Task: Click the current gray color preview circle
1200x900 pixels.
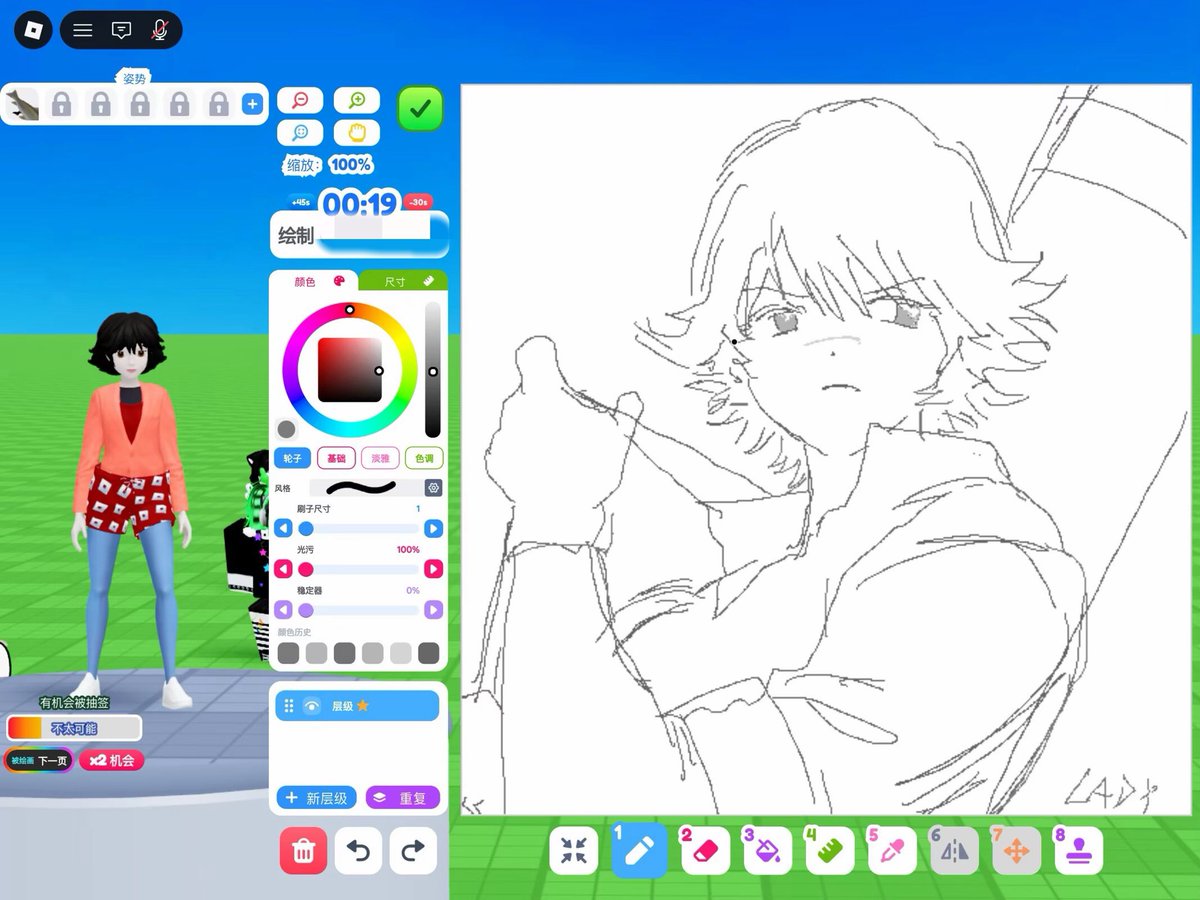Action: pyautogui.click(x=287, y=429)
